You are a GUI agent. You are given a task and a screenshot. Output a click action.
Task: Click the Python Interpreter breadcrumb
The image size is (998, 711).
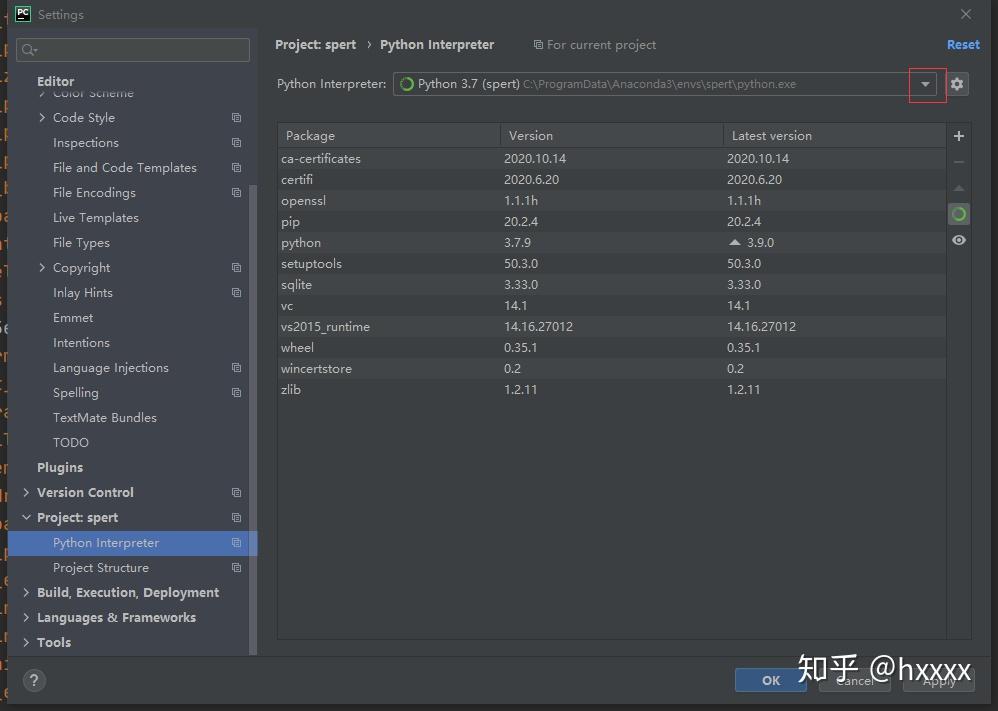point(437,44)
